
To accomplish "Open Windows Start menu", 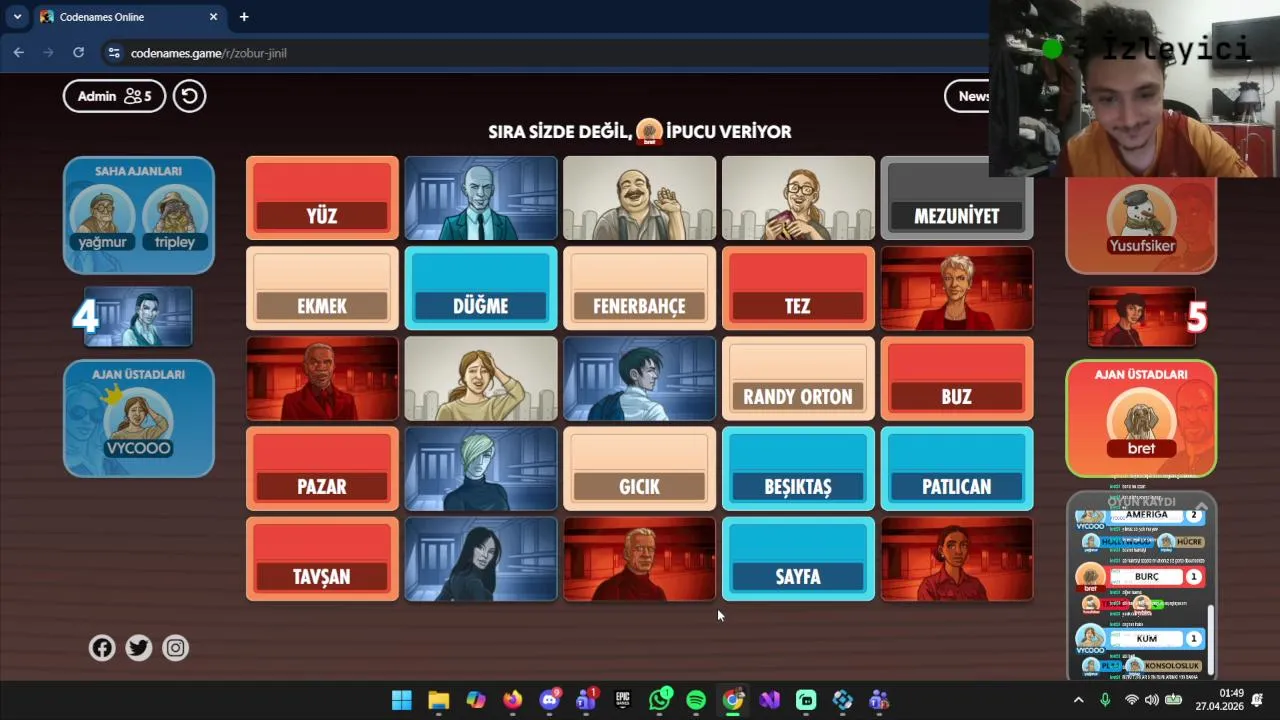I will click(x=402, y=700).
